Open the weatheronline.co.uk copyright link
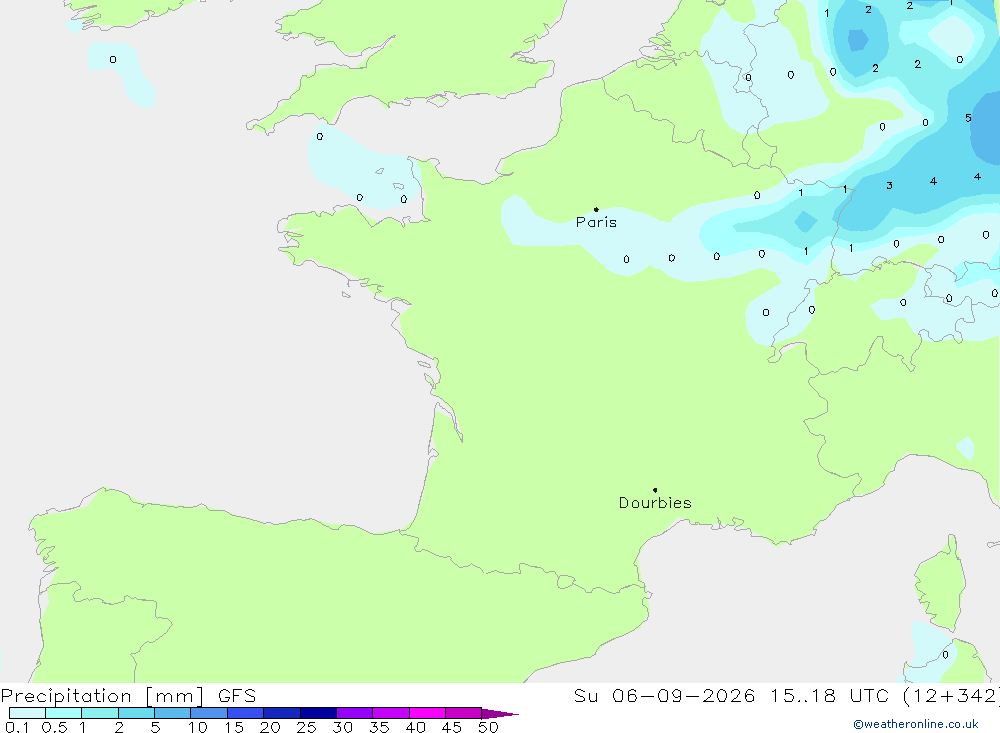This screenshot has height=733, width=1000. (916, 724)
